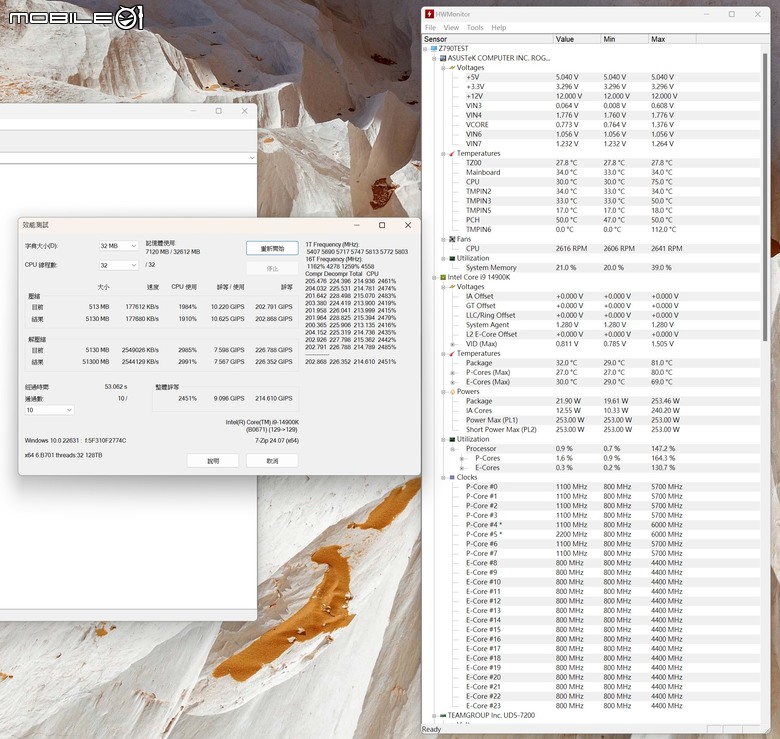Click the TEAMGROUP memory module icon
780x739 pixels.
coord(443,715)
